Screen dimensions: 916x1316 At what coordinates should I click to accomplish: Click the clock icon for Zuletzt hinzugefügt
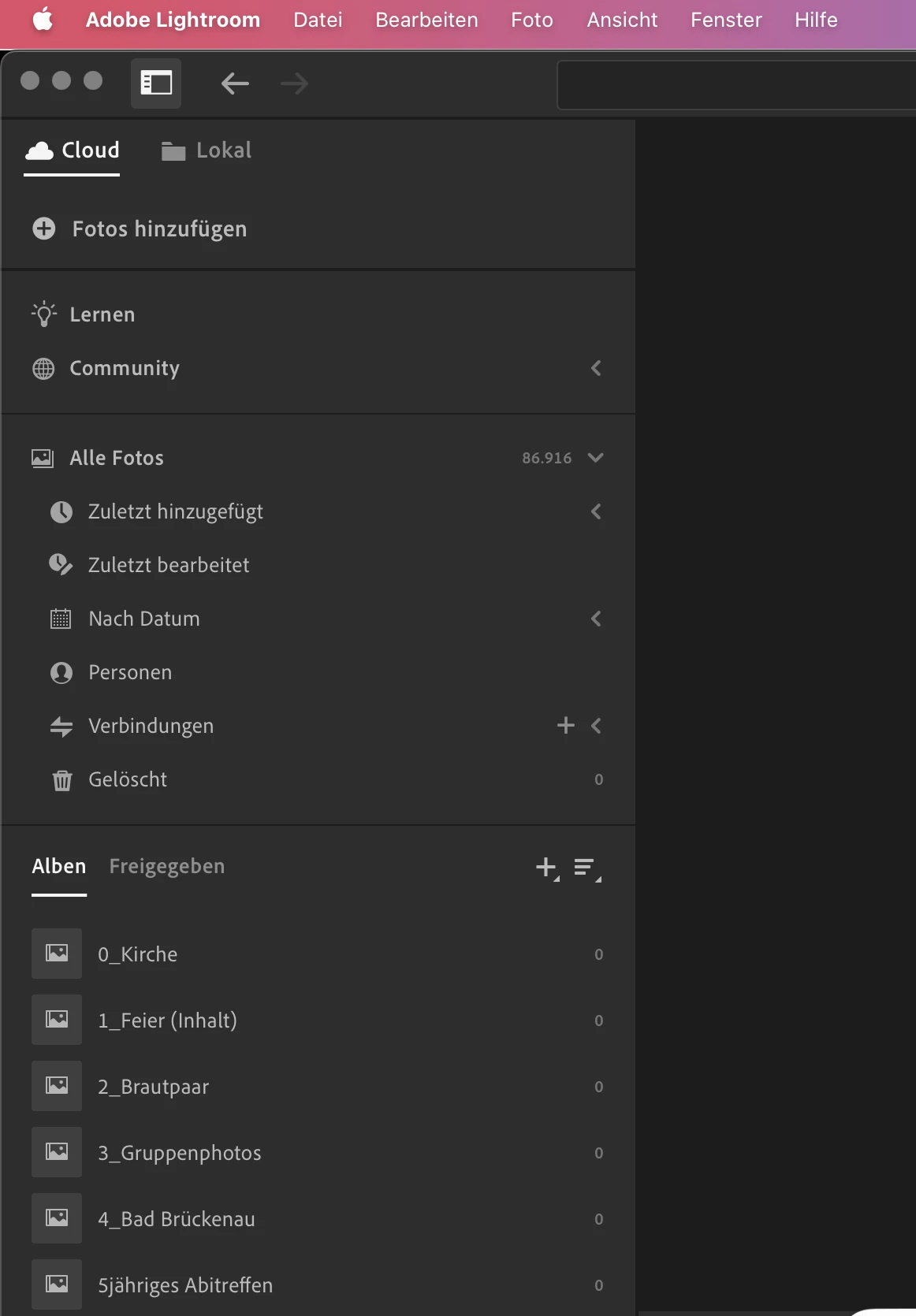coord(61,511)
